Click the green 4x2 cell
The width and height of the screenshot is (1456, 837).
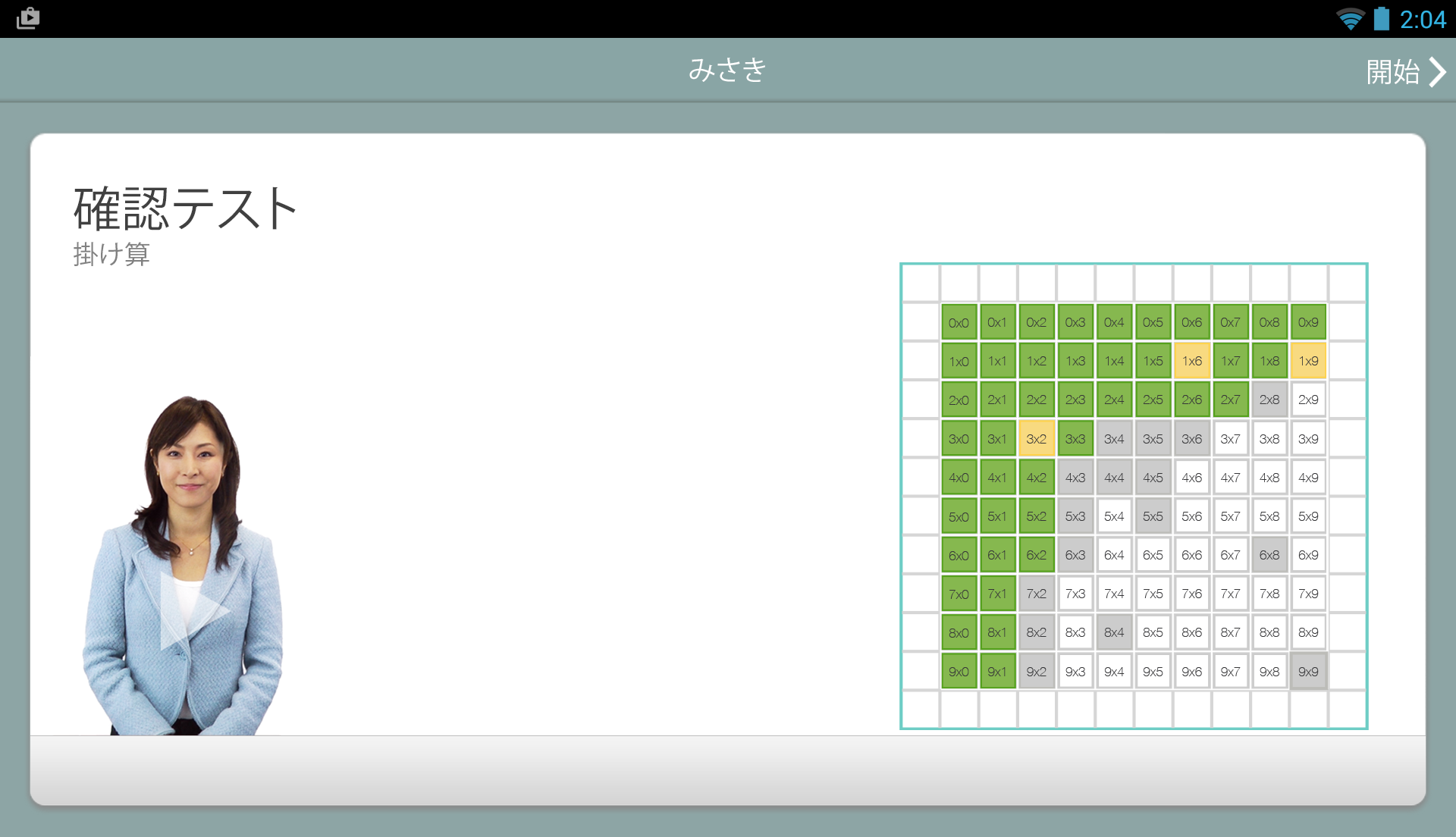(x=1036, y=478)
